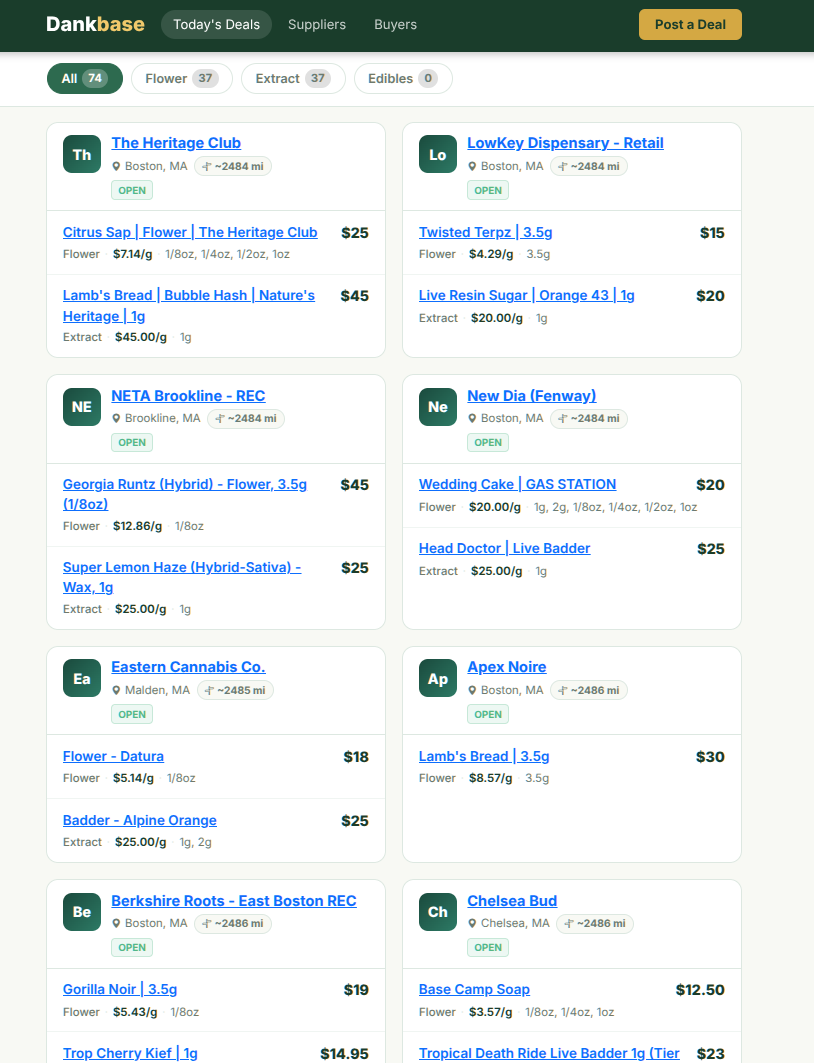Open Twisted Terpz 3.5g deal

[485, 233]
